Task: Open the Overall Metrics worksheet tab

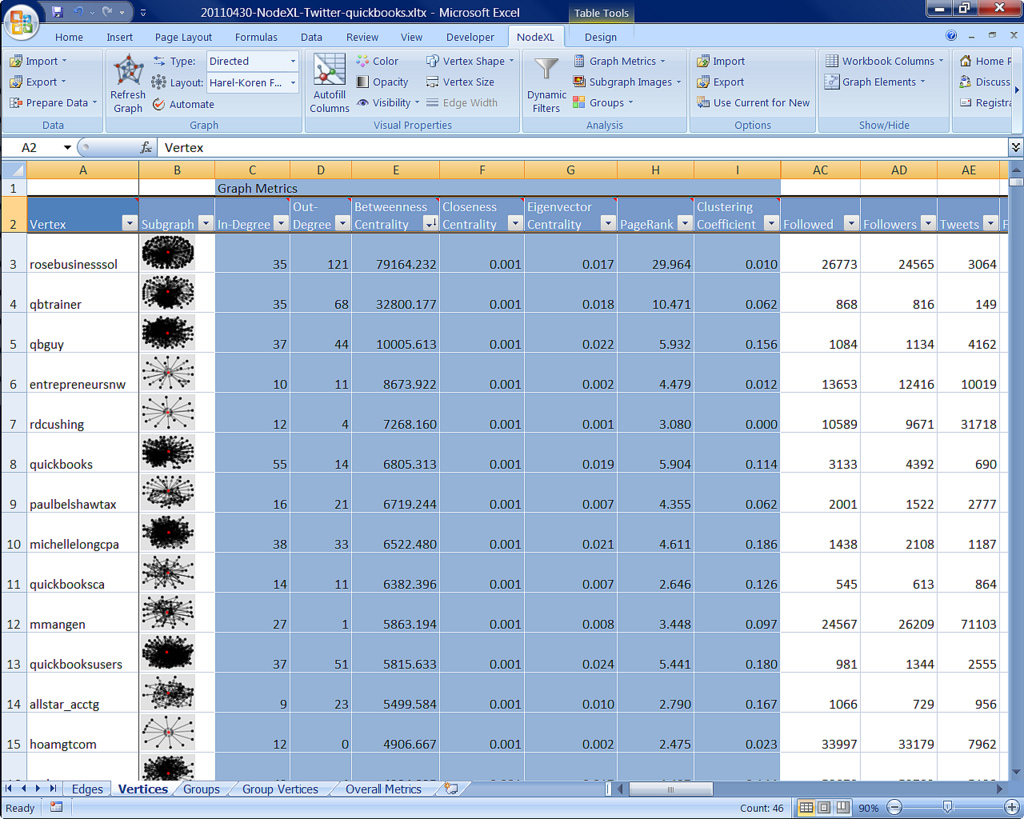Action: click(383, 789)
